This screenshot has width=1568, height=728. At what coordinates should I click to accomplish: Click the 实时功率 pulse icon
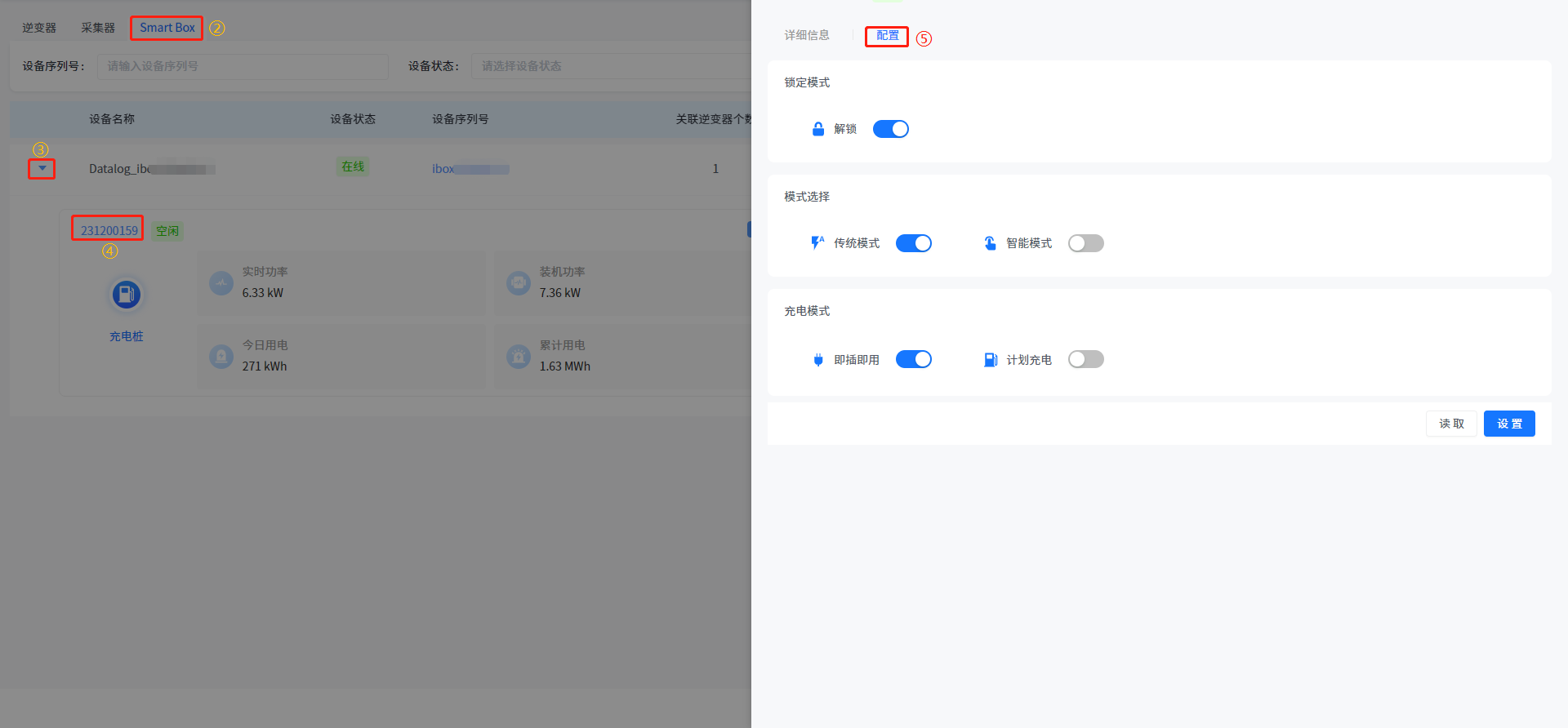[221, 283]
